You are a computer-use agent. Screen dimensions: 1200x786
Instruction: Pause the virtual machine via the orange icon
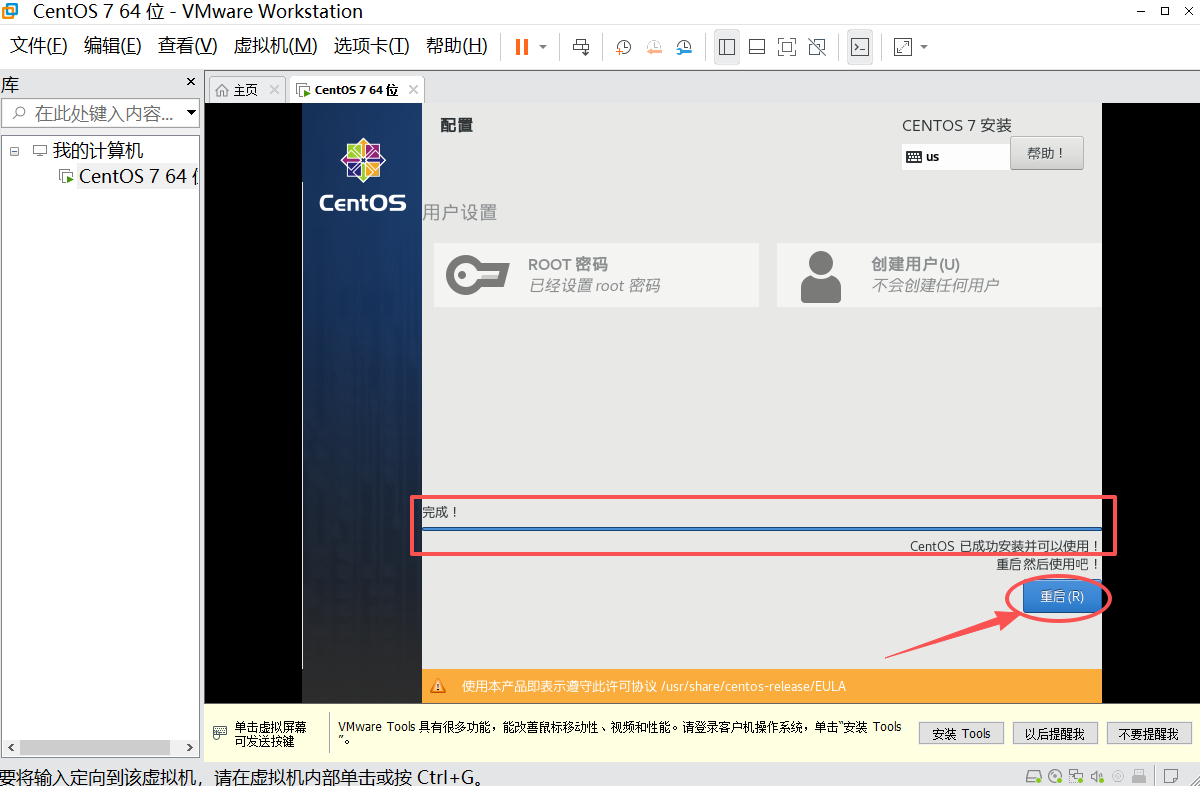[521, 47]
